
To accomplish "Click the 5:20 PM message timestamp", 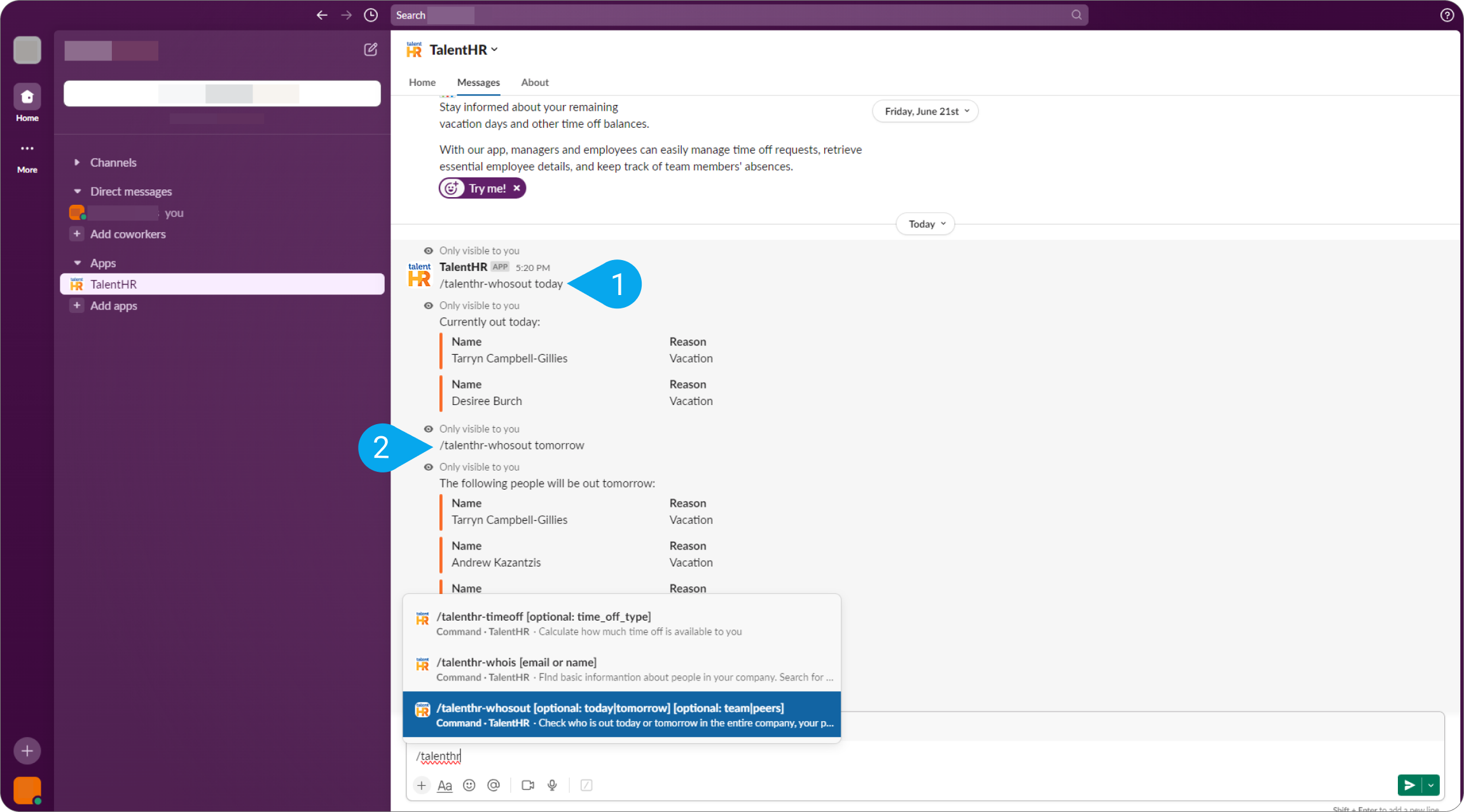I will (x=533, y=268).
